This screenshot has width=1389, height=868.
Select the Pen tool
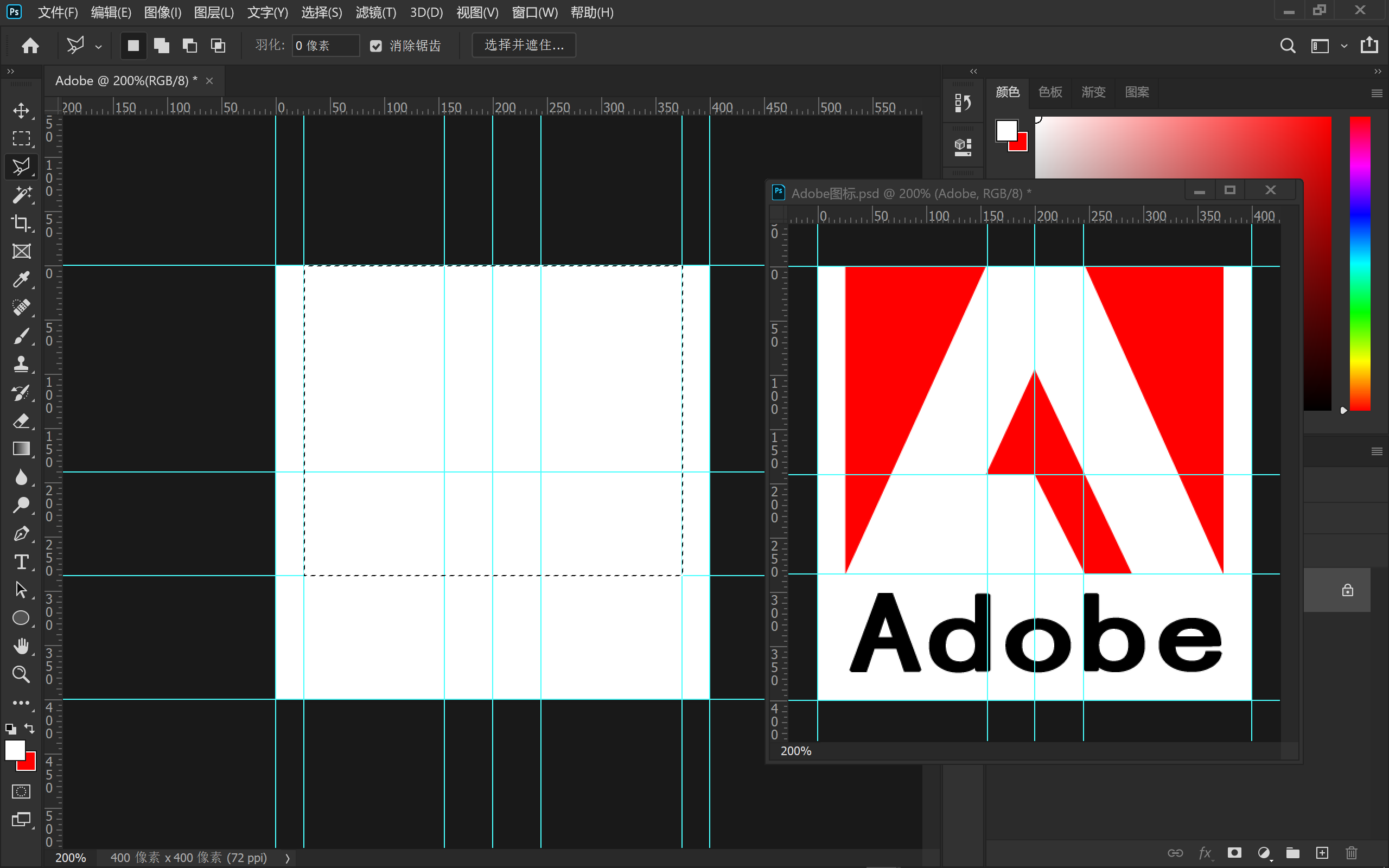21,534
